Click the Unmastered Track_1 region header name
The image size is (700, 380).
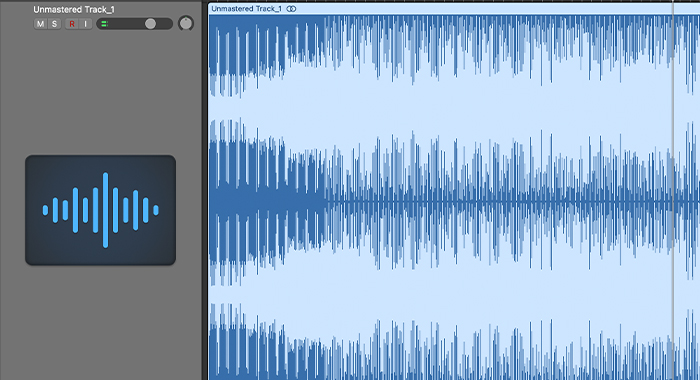[x=246, y=8]
